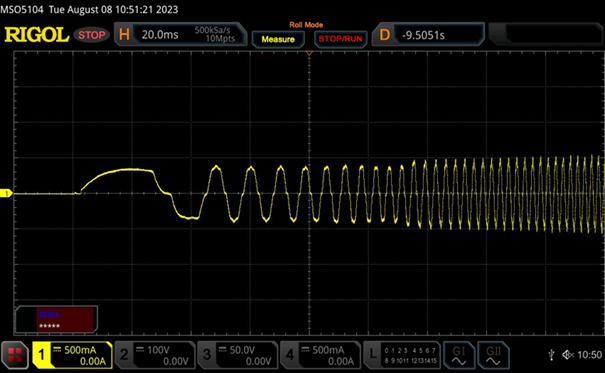Viewport: 605px width, 373px height.
Task: Click the red STOP status badge
Action: (91, 35)
